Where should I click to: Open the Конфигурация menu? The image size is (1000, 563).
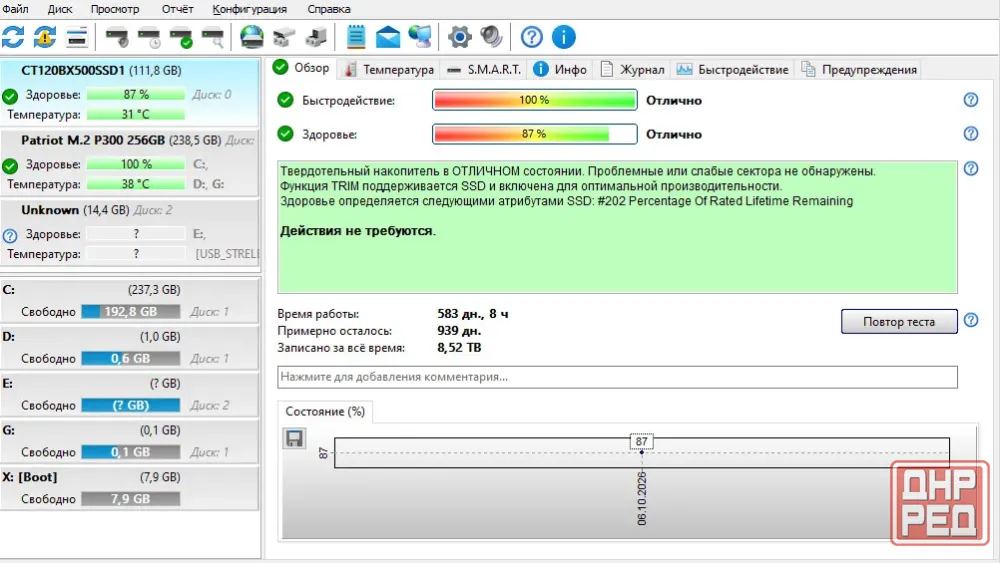249,9
